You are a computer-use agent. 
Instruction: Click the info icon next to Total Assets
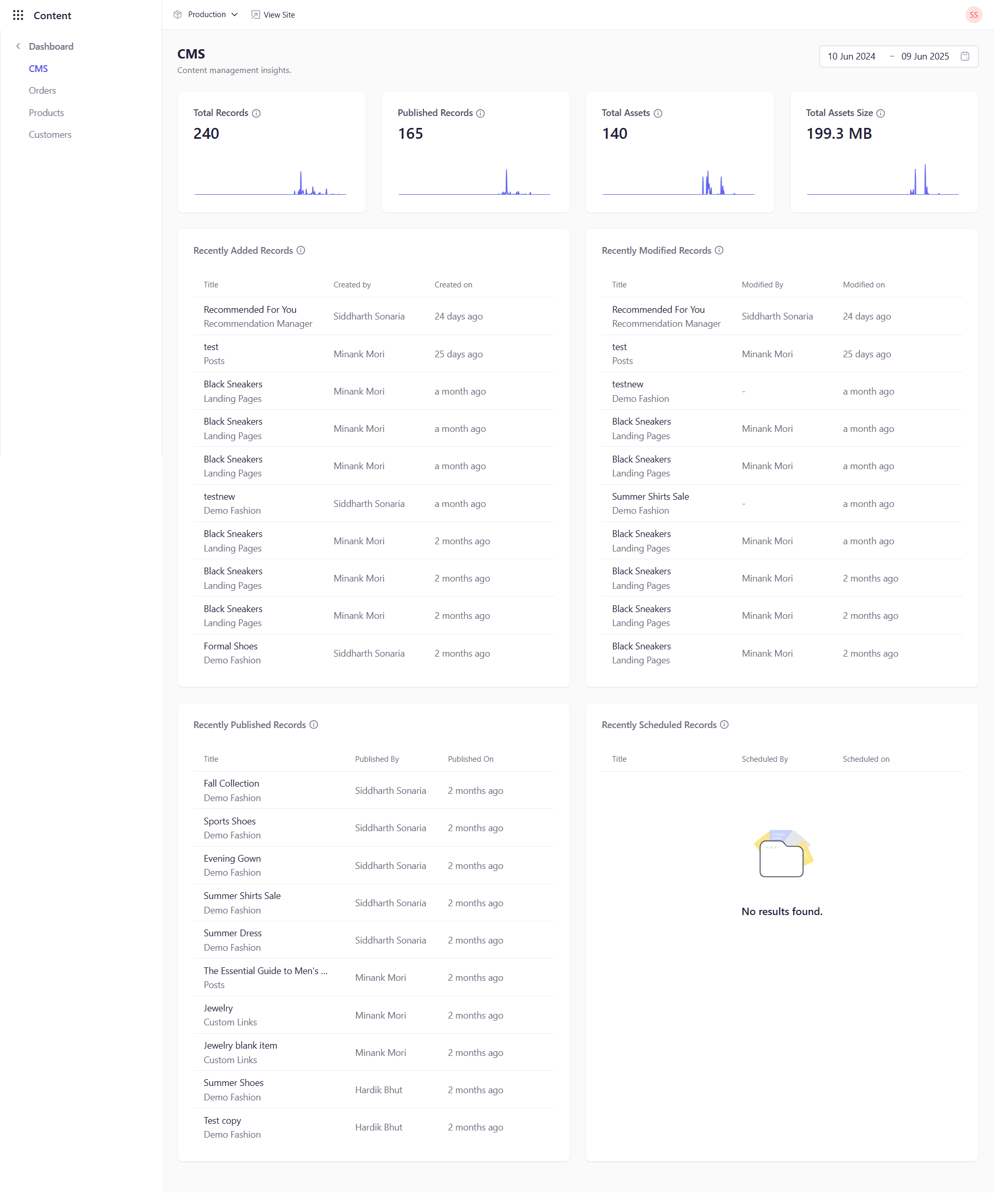(658, 113)
